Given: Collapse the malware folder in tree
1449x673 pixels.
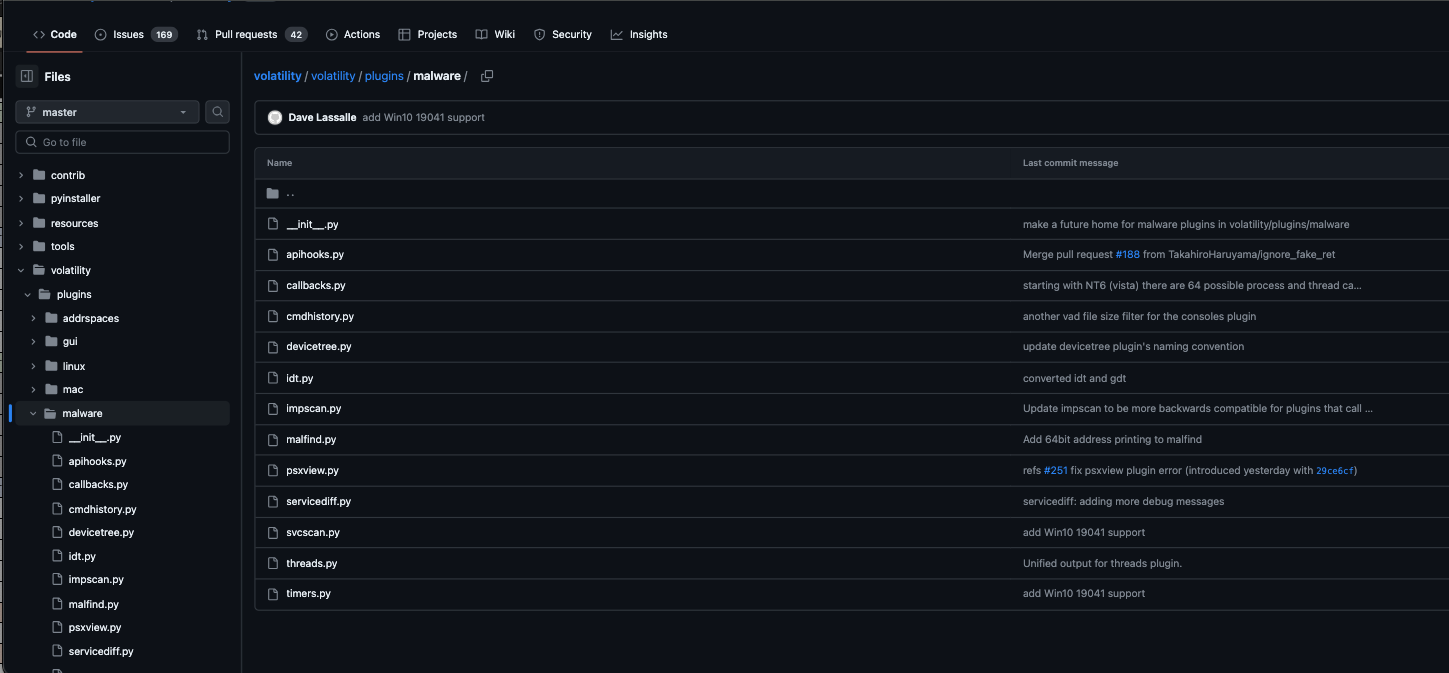Looking at the screenshot, I should coord(33,413).
